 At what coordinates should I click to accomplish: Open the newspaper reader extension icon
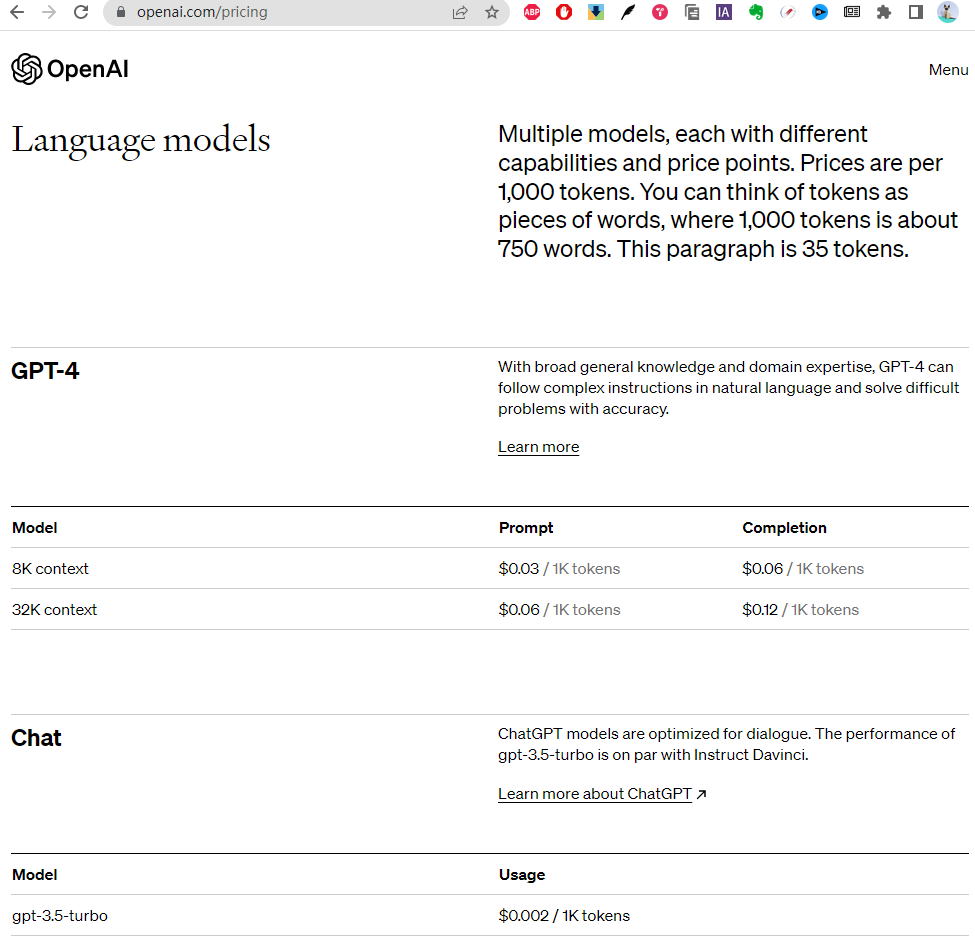tap(852, 12)
